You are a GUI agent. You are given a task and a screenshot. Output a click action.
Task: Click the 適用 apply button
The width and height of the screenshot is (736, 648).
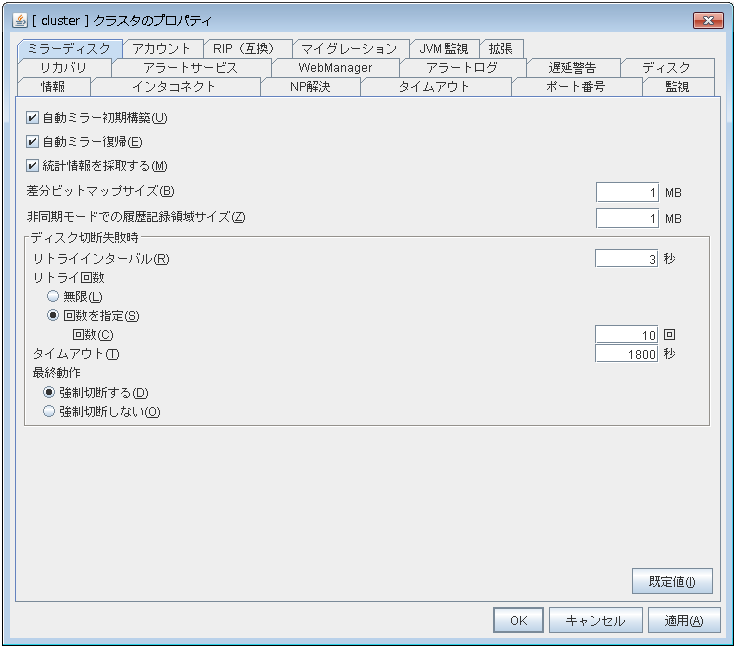[x=684, y=620]
